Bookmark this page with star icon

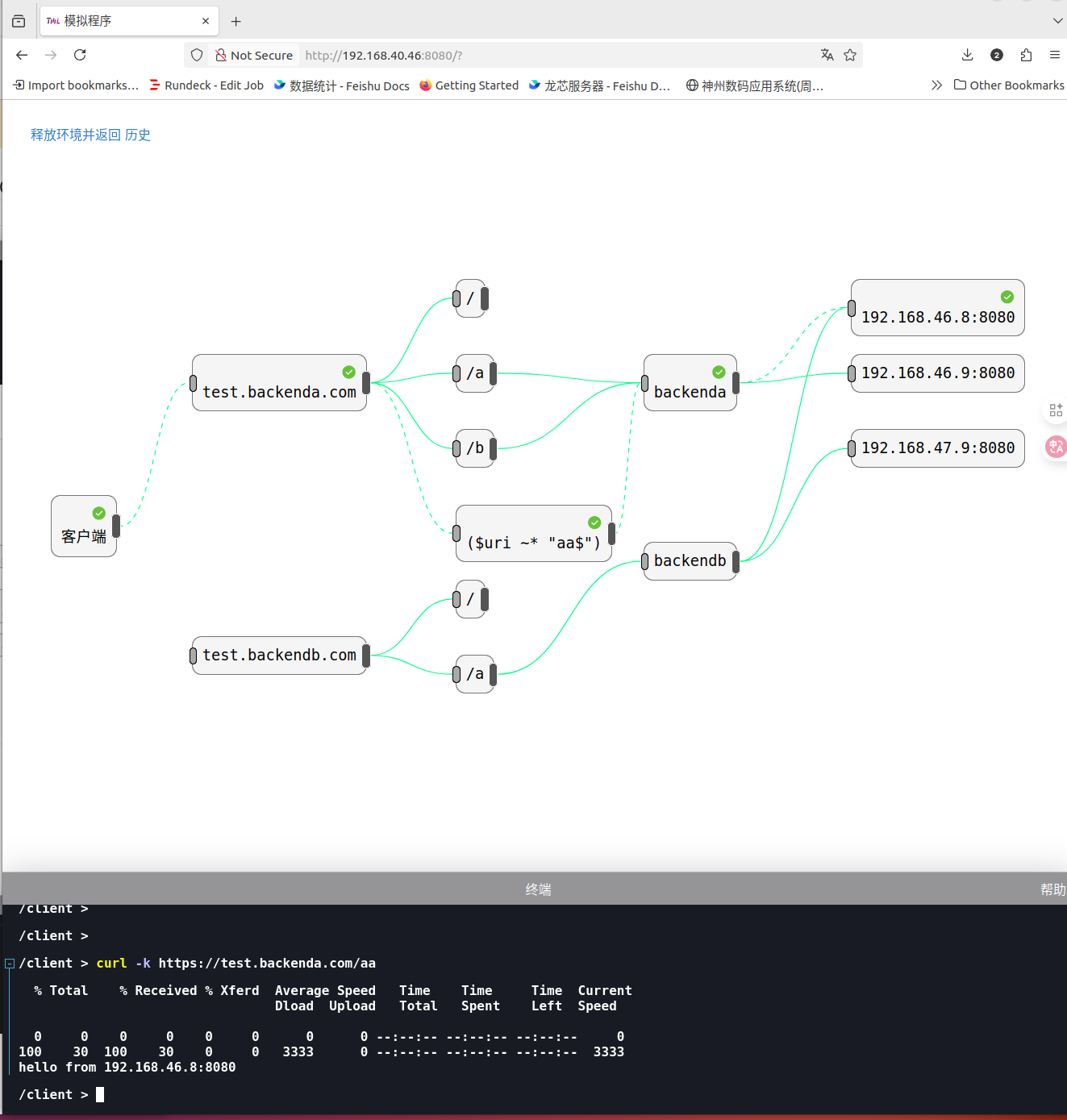[x=850, y=55]
